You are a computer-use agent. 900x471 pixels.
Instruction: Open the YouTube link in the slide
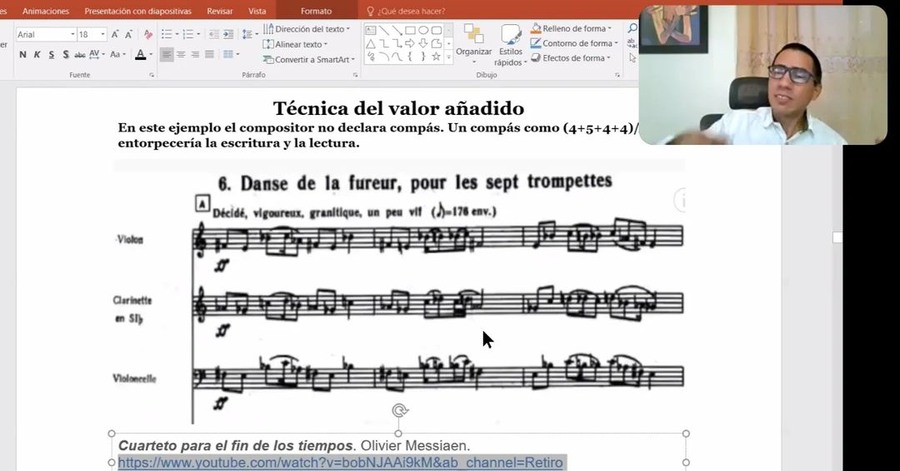click(x=340, y=462)
